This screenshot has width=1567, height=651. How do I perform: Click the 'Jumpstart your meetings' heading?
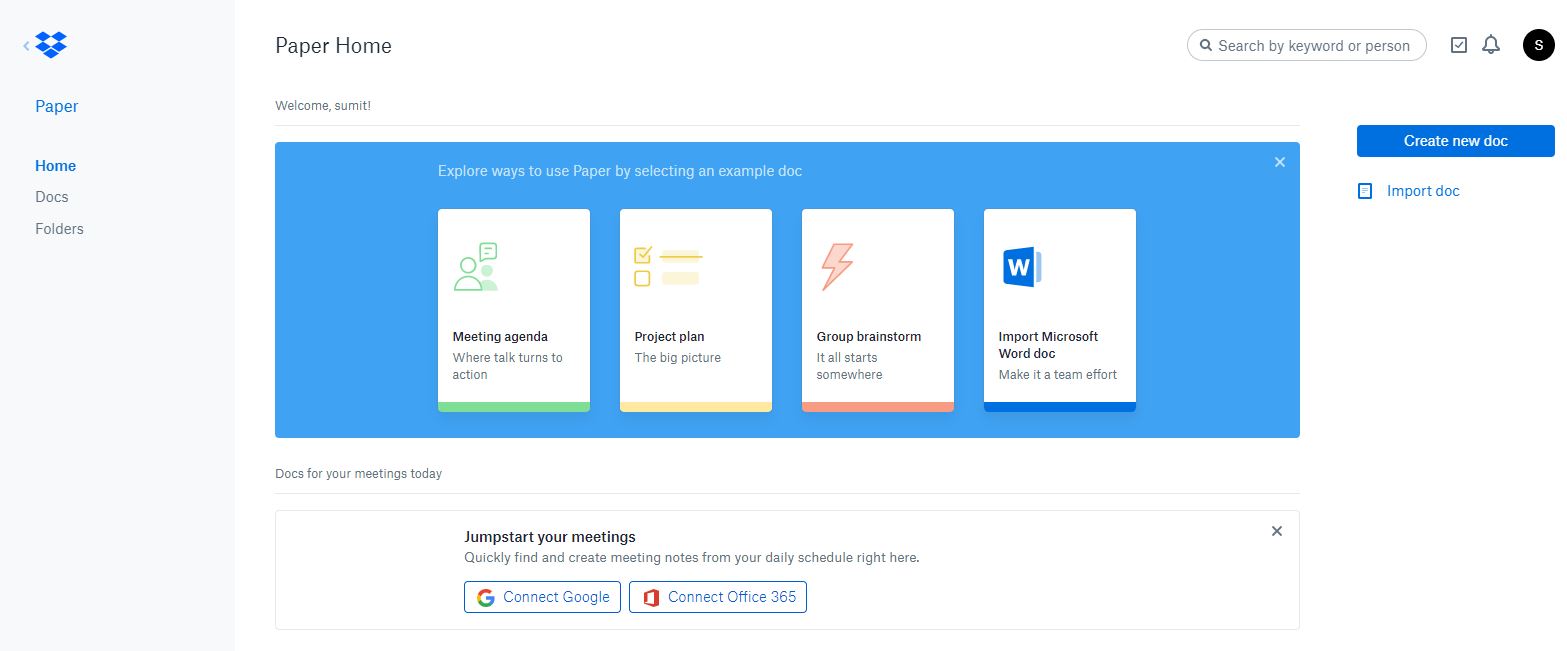pyautogui.click(x=550, y=537)
